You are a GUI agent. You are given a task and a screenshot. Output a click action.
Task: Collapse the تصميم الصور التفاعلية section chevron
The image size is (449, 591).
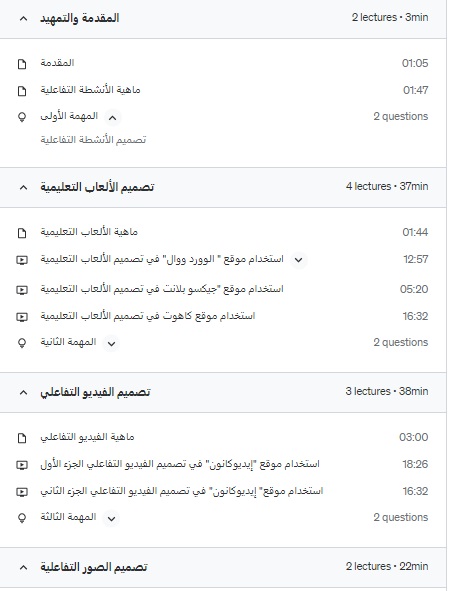(x=23, y=567)
